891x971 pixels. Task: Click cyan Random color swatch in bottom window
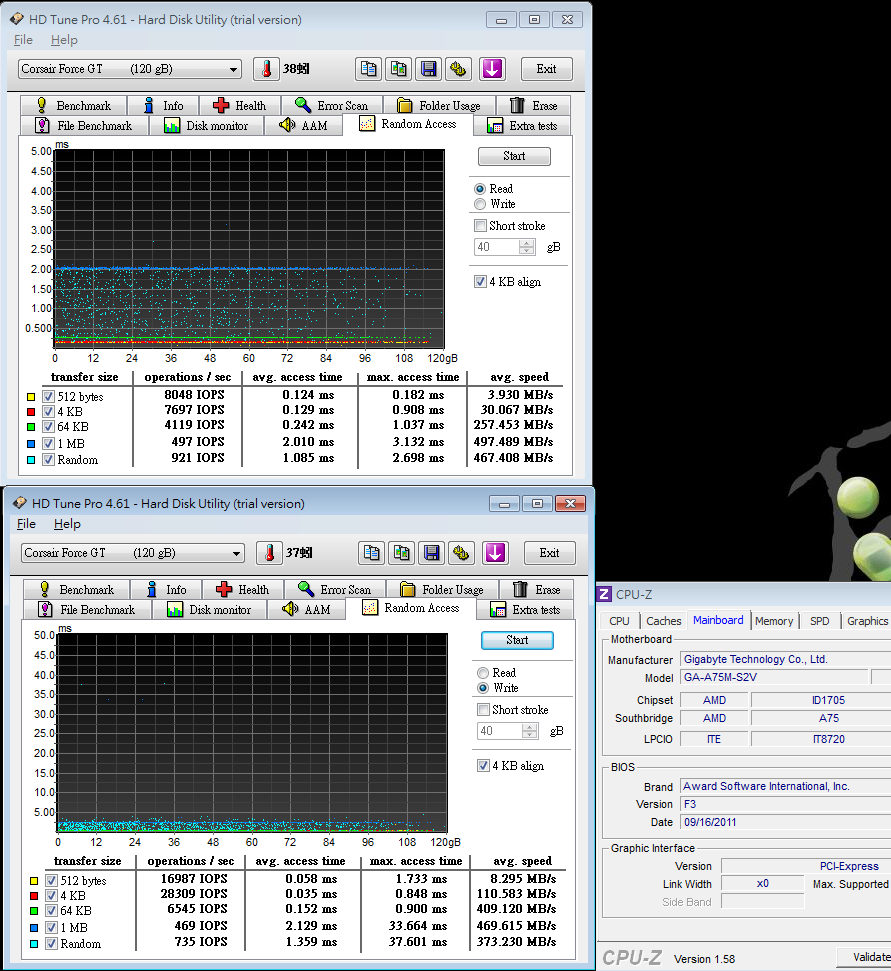coord(34,944)
